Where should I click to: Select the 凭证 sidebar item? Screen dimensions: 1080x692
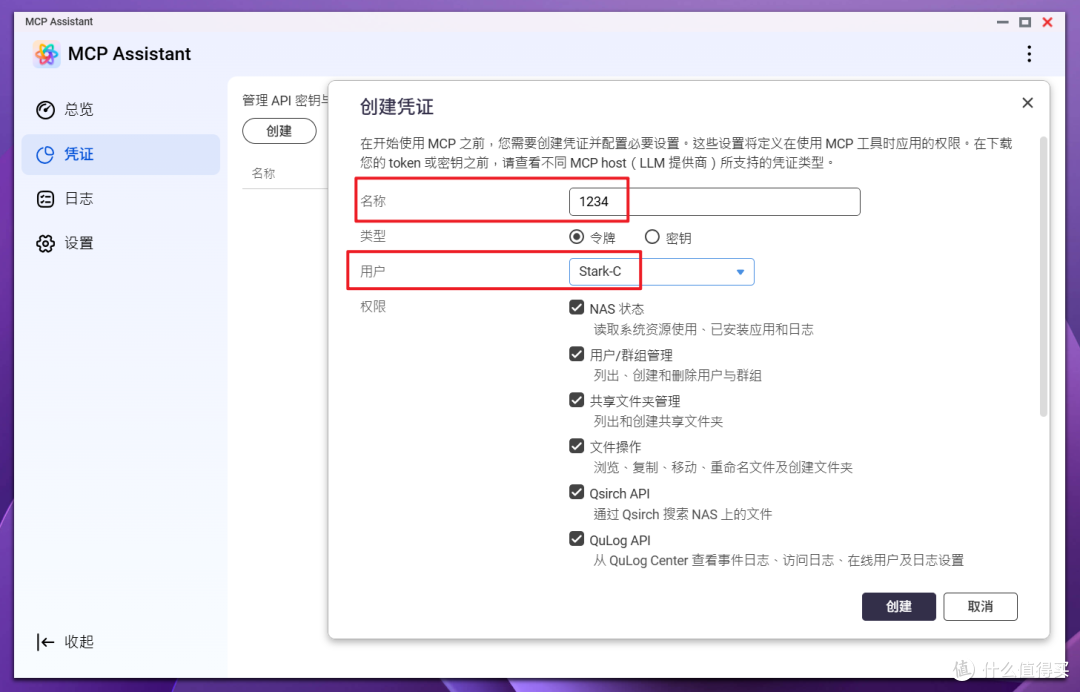point(121,154)
